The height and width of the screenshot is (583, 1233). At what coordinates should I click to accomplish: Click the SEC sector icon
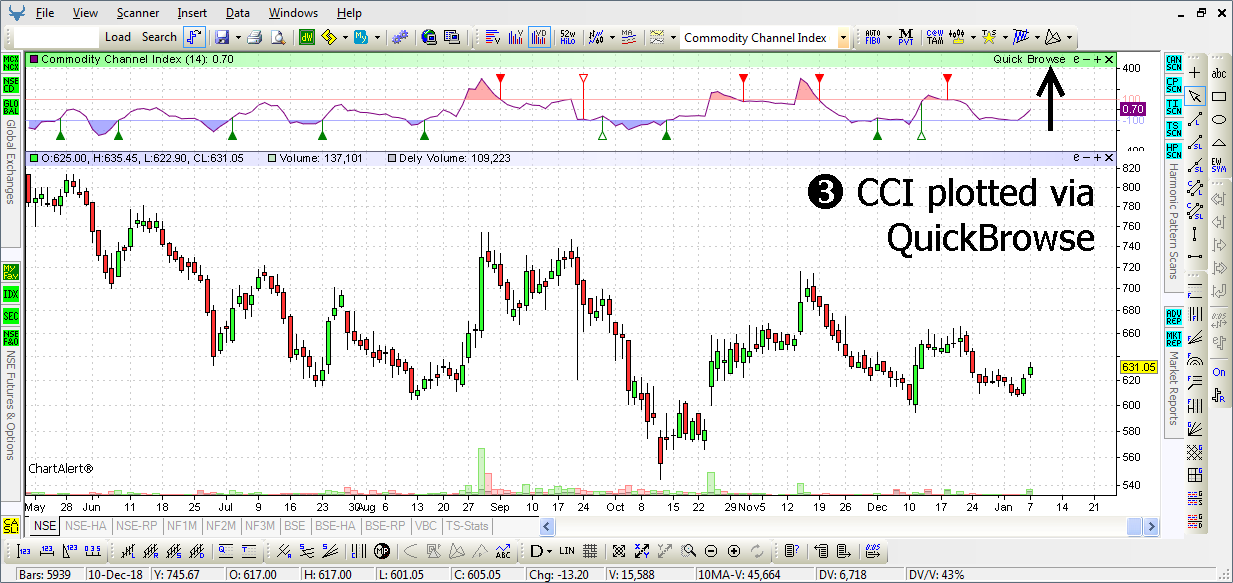(x=11, y=316)
